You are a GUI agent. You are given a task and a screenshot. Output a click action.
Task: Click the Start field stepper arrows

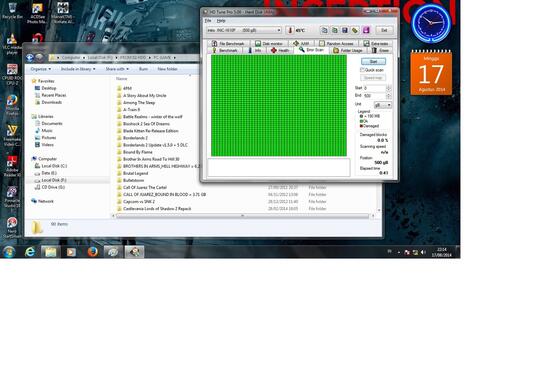pos(388,88)
